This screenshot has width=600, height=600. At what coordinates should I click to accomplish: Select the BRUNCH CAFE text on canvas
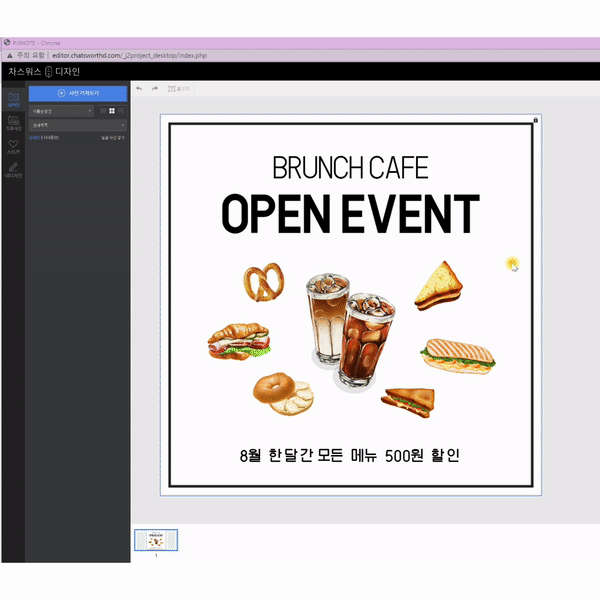(x=350, y=168)
